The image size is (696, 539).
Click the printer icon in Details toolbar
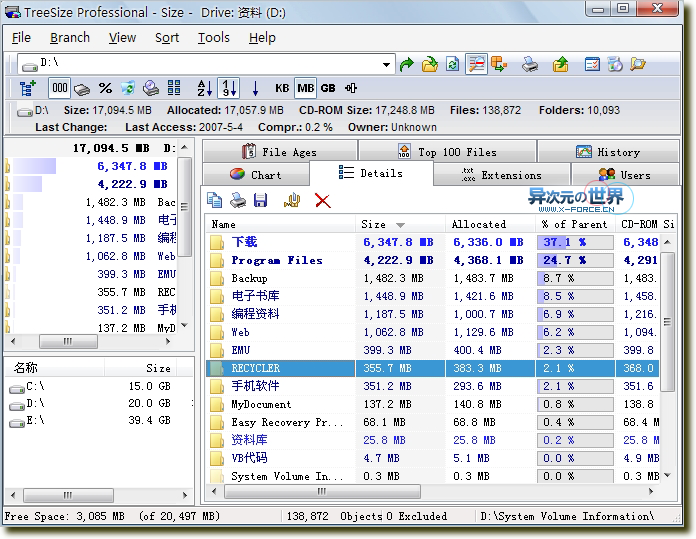[238, 200]
